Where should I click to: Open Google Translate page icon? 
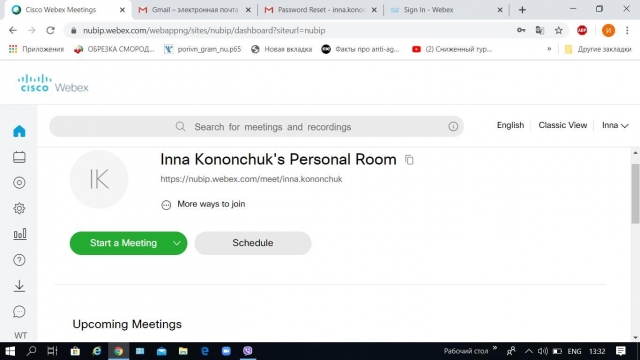click(540, 30)
